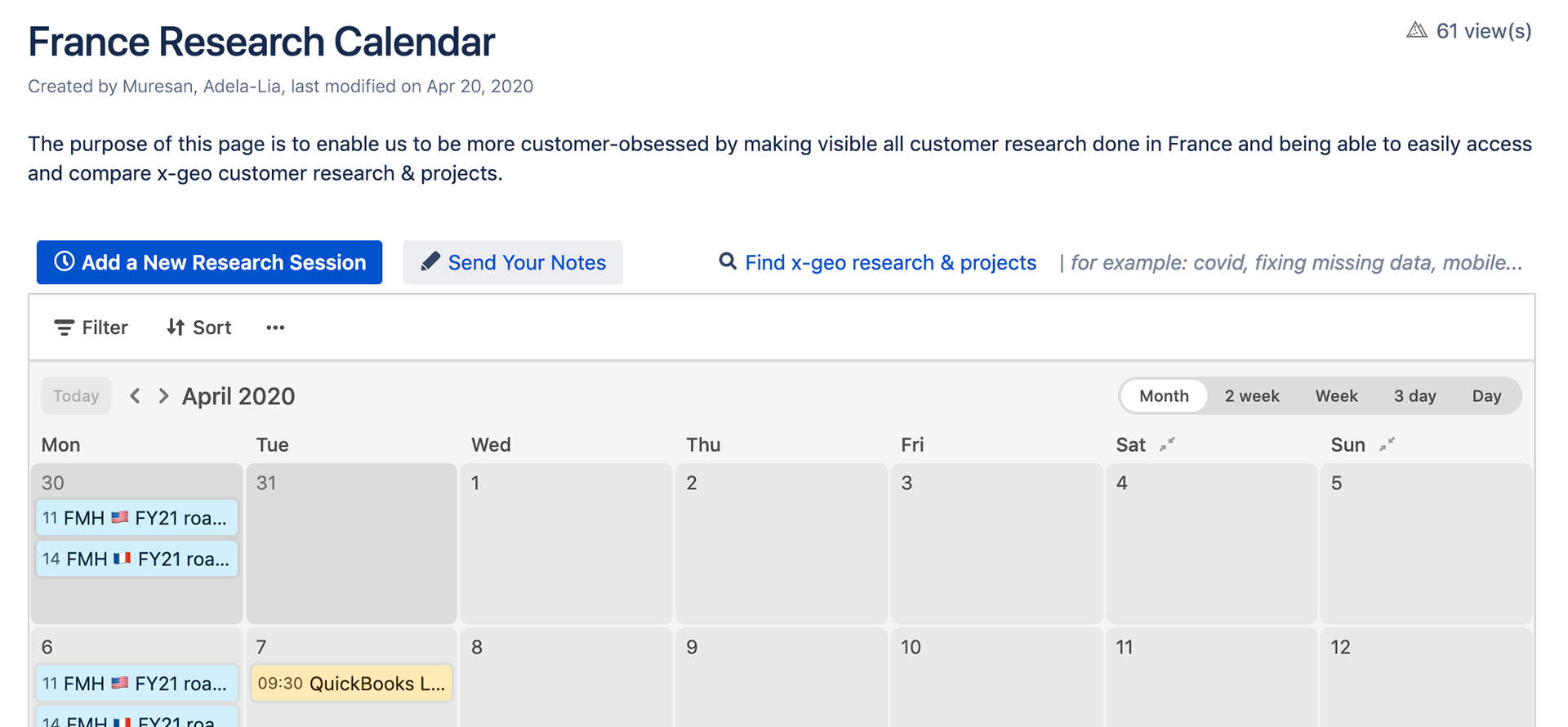Click Add a New Research Session button
This screenshot has width=1568, height=727.
pos(209,262)
